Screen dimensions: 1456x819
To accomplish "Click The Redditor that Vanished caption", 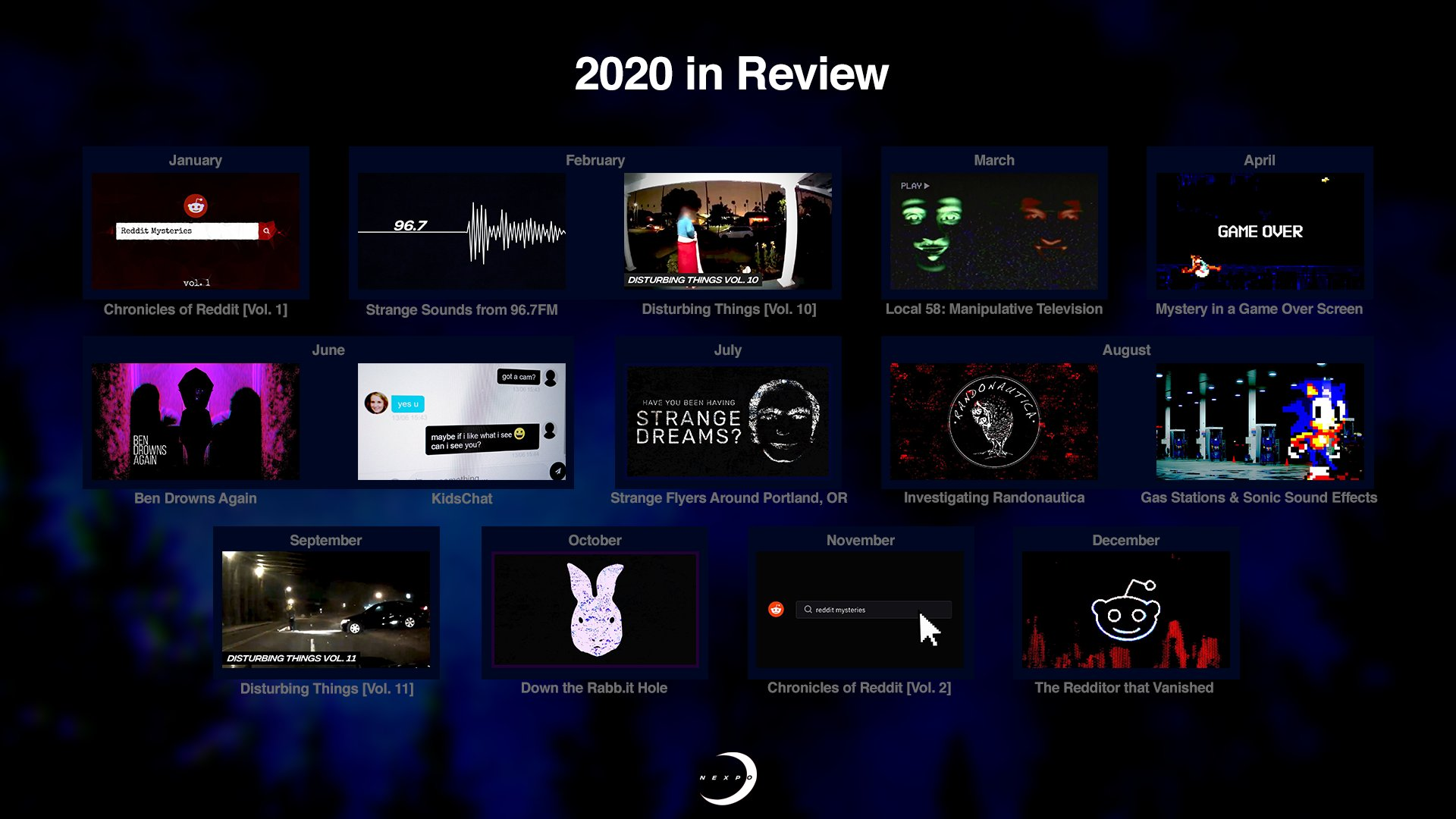I will [1124, 688].
